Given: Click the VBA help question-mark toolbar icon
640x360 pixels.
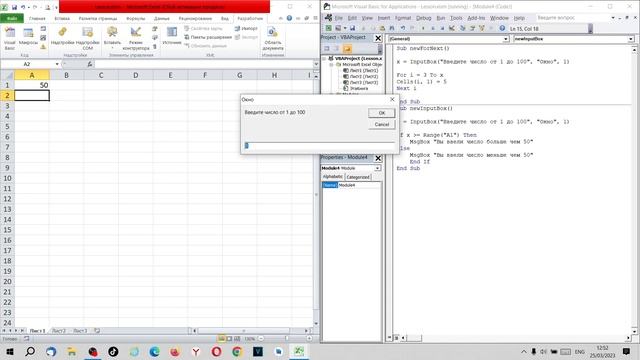Looking at the screenshot, I should 502,28.
